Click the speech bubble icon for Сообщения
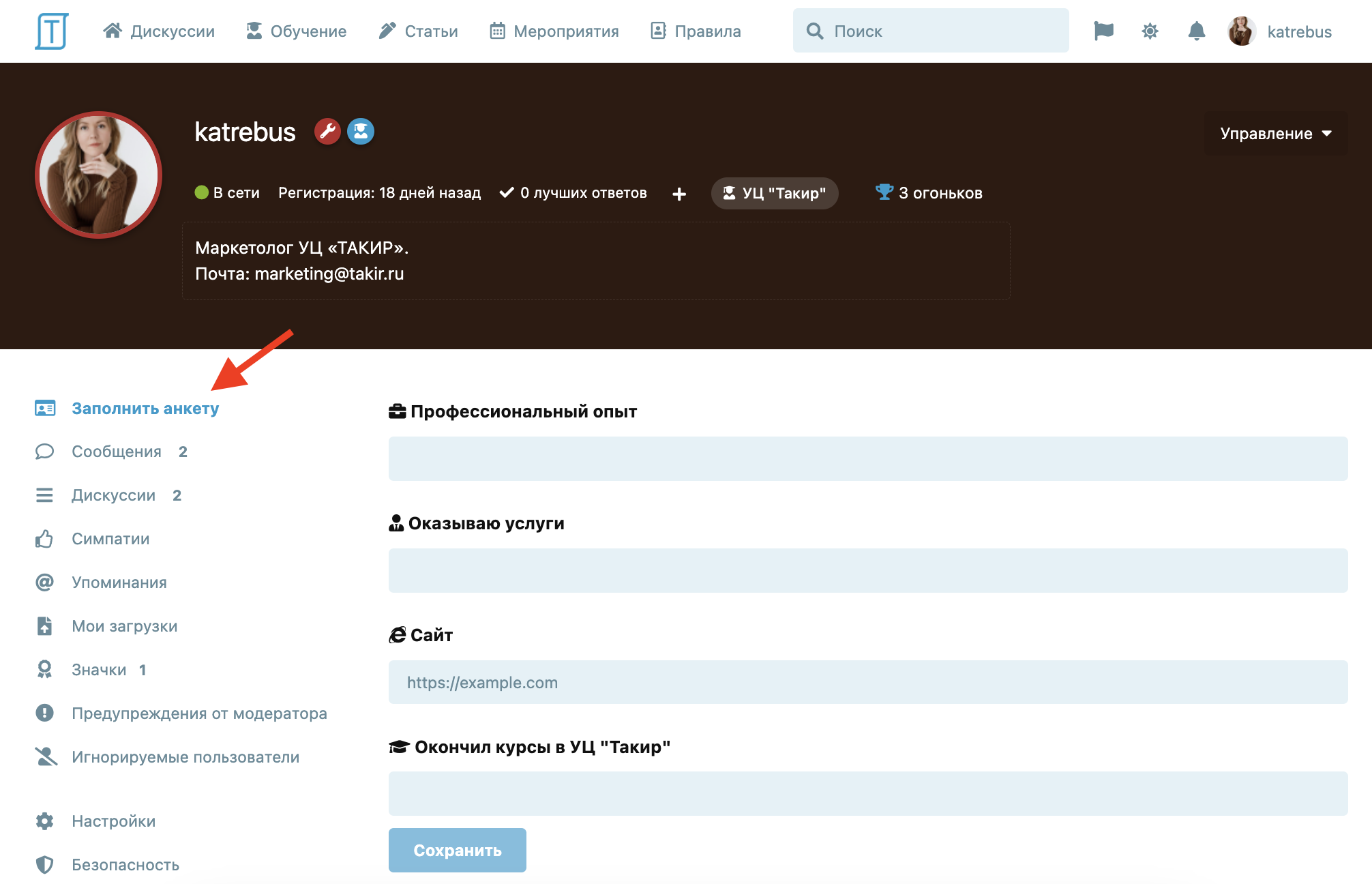 click(x=44, y=452)
